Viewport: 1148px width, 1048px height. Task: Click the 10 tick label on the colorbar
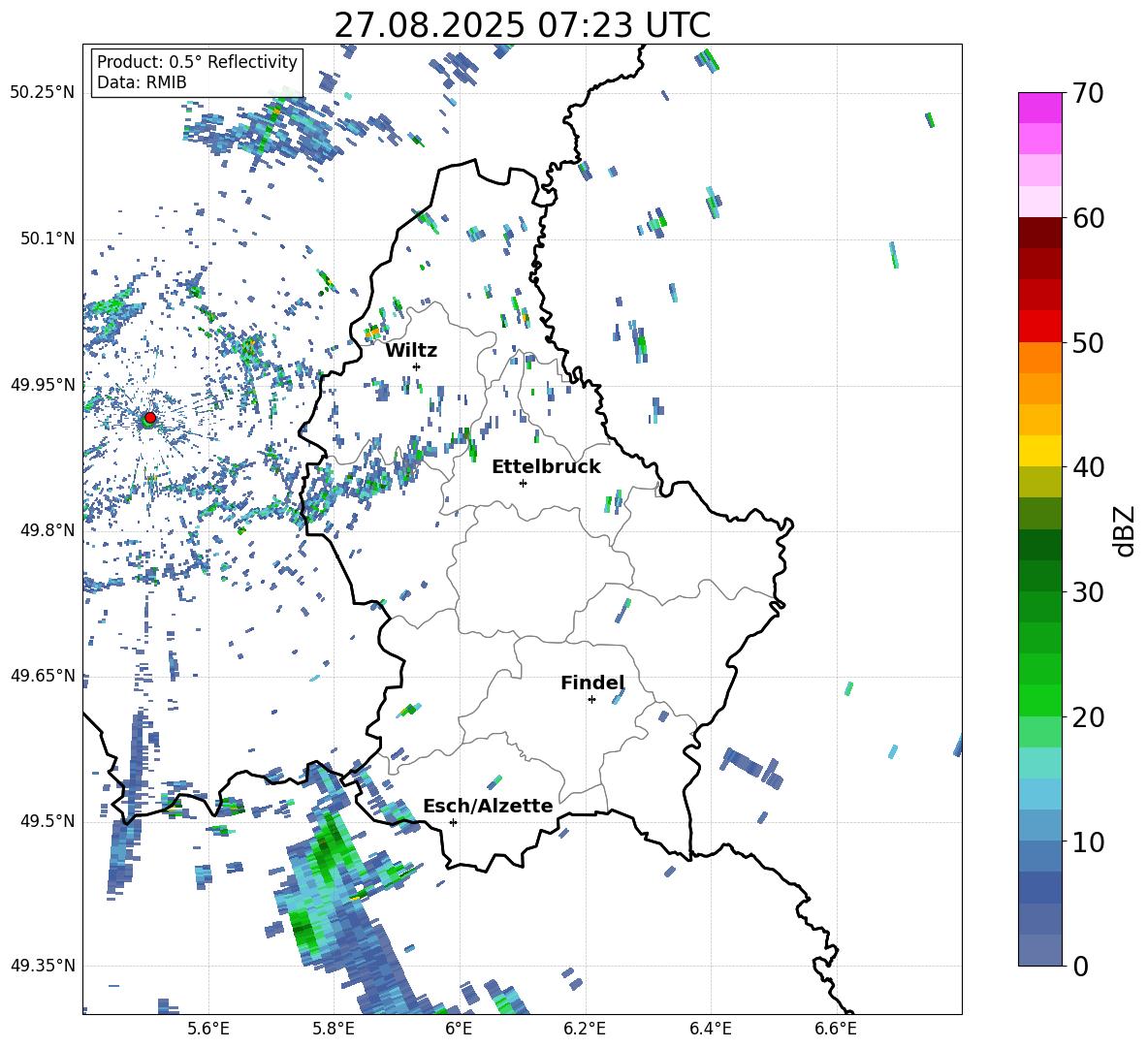tap(1087, 842)
